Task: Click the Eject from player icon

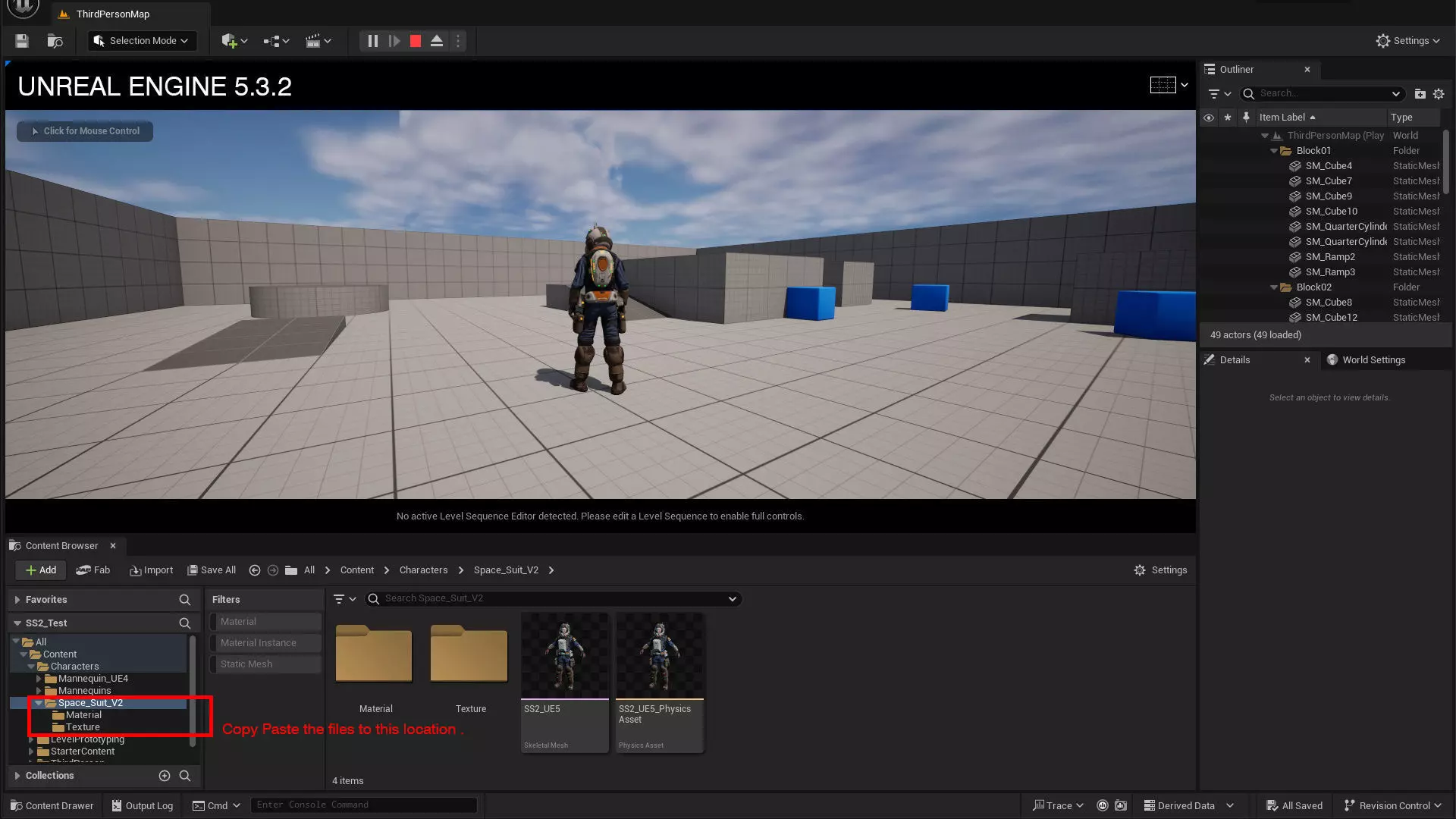Action: pyautogui.click(x=437, y=41)
